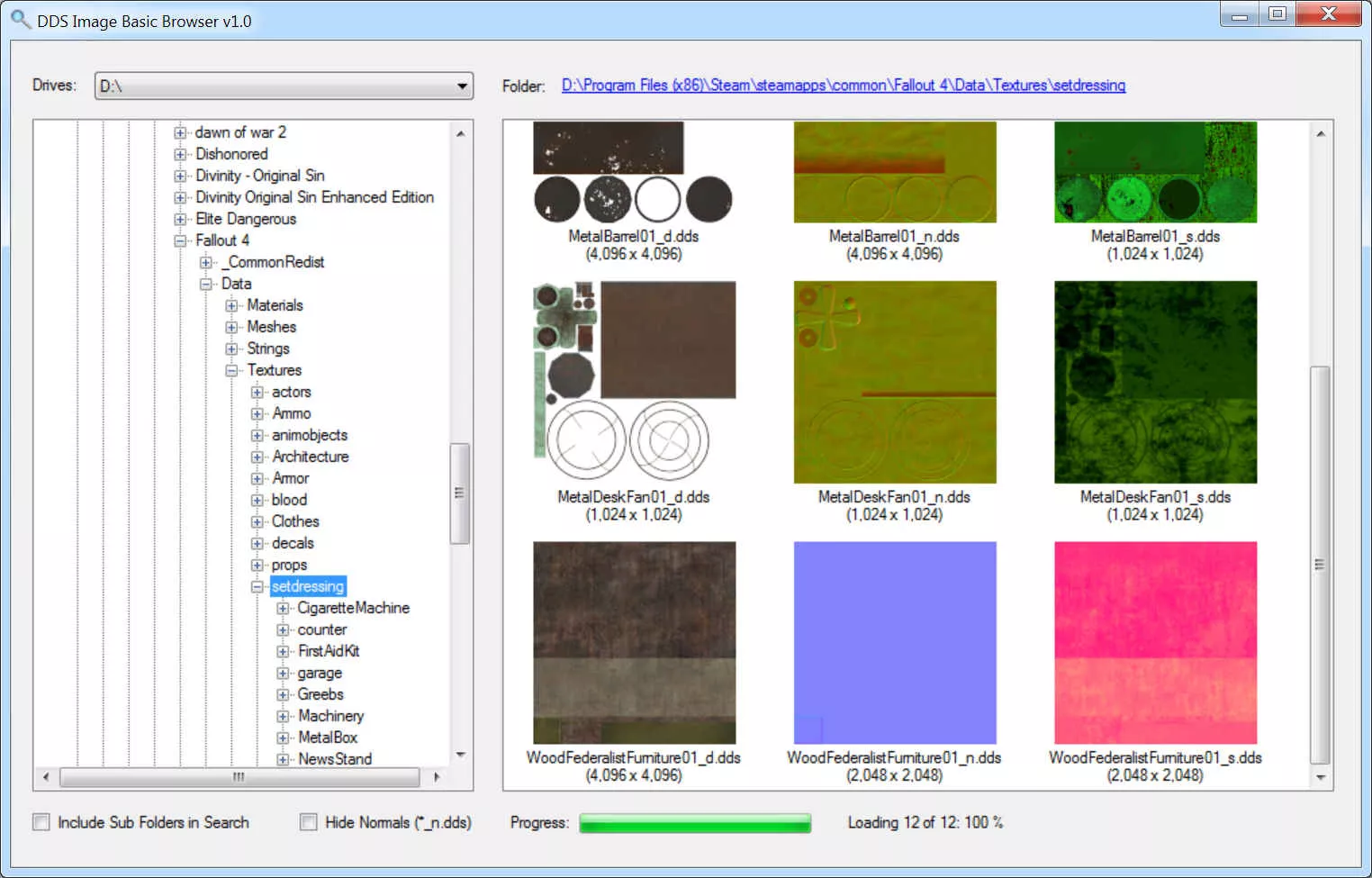Open the setdressing folder path link
The width and height of the screenshot is (1372, 878).
(x=844, y=86)
